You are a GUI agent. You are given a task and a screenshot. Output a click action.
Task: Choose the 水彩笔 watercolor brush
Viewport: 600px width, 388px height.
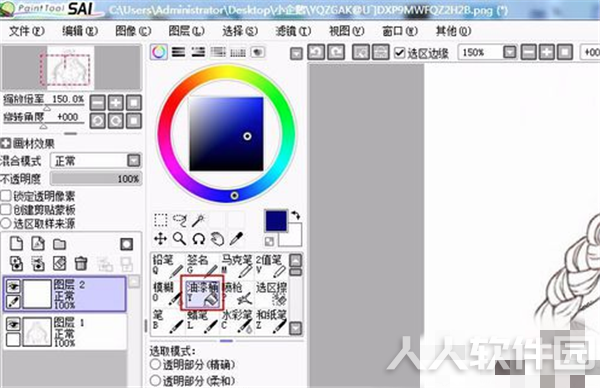[237, 321]
